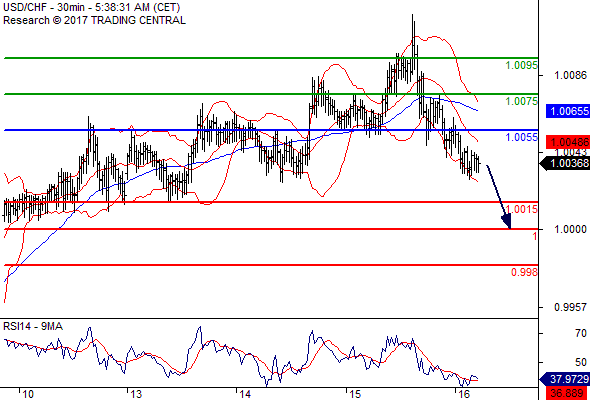Click the black 1.00368 current price tag

coord(565,164)
